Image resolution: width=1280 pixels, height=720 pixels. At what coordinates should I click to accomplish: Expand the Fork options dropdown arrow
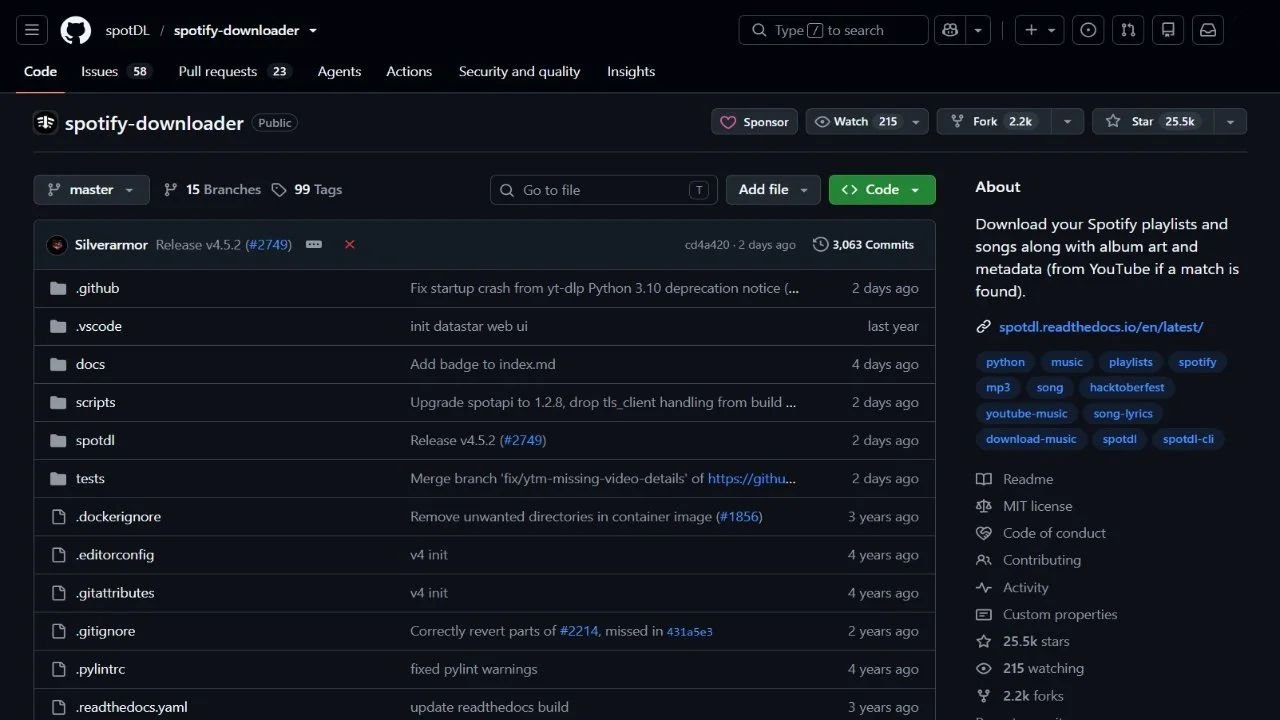[x=1067, y=122]
